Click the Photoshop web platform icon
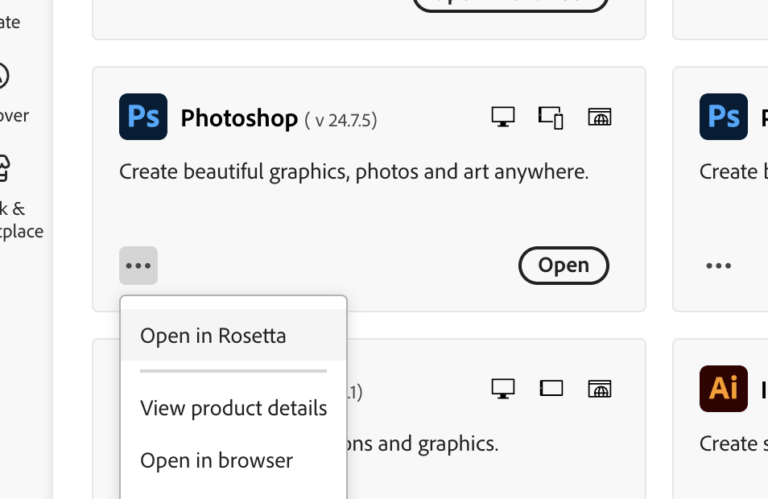 600,117
